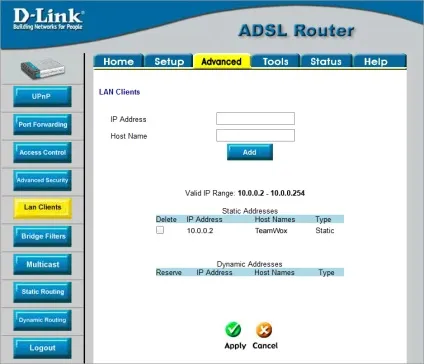Click the D-Link logo

(x=48, y=19)
